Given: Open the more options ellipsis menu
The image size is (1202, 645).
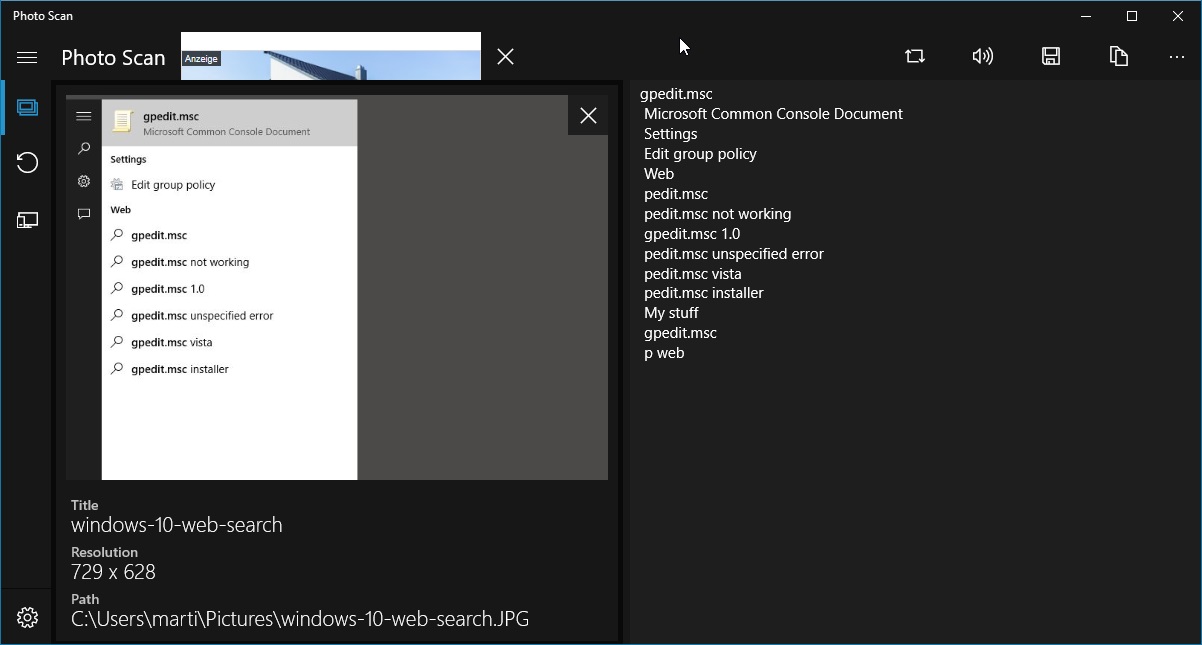Looking at the screenshot, I should (1177, 57).
